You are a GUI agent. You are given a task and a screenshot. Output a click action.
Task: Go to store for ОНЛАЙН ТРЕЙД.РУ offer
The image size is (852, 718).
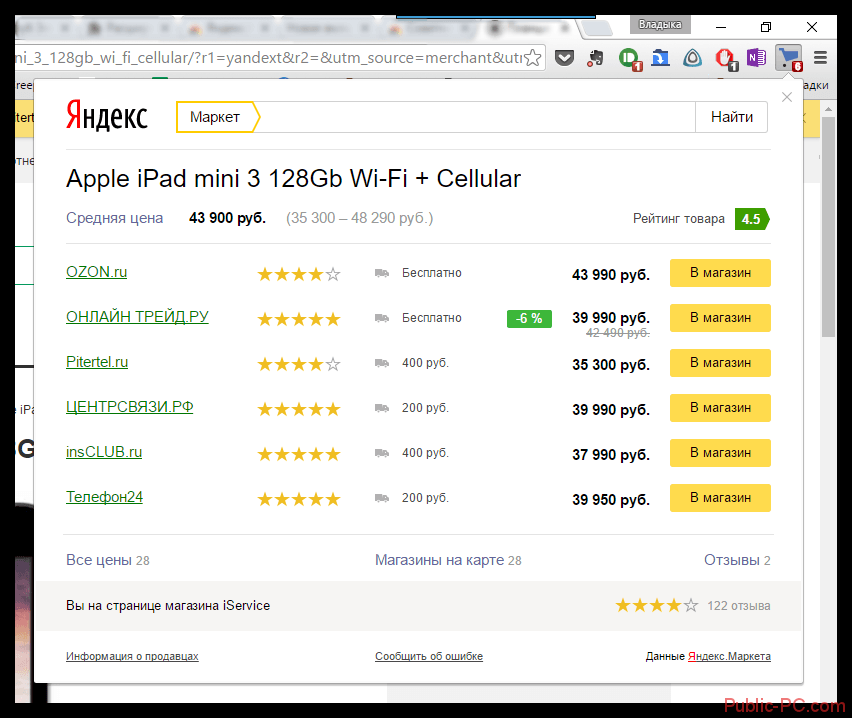tap(720, 318)
